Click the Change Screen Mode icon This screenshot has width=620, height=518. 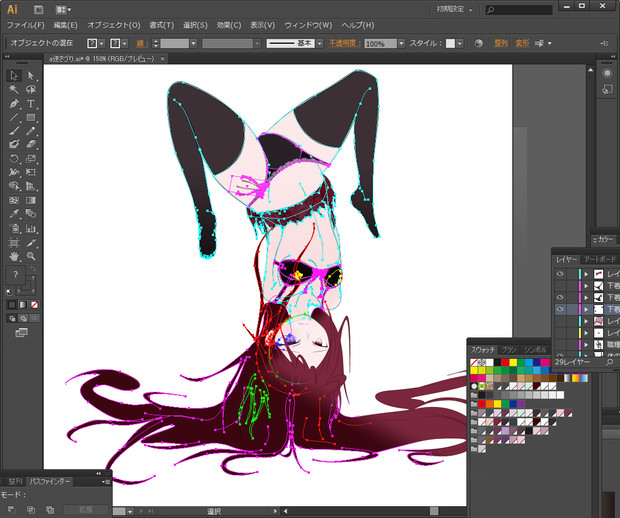pyautogui.click(x=21, y=333)
